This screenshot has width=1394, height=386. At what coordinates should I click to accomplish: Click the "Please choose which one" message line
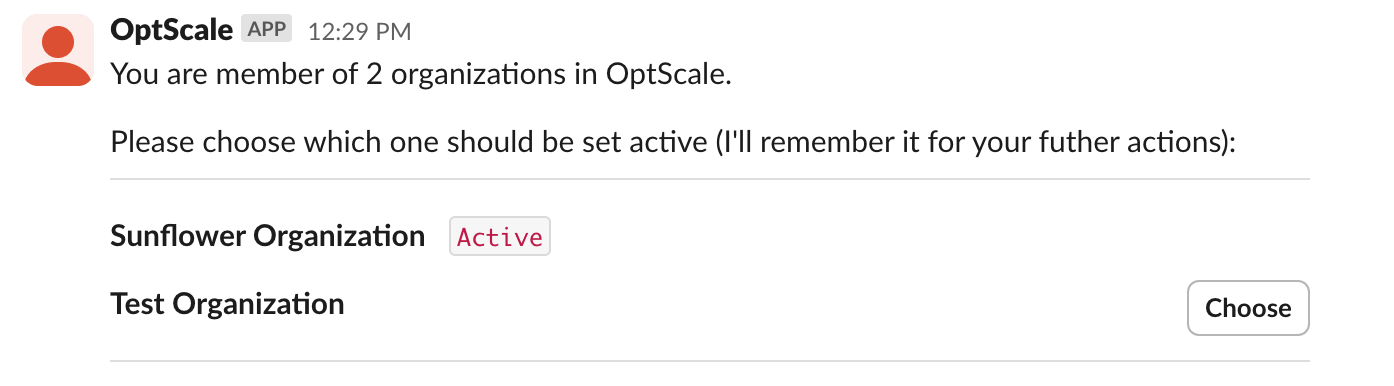674,142
